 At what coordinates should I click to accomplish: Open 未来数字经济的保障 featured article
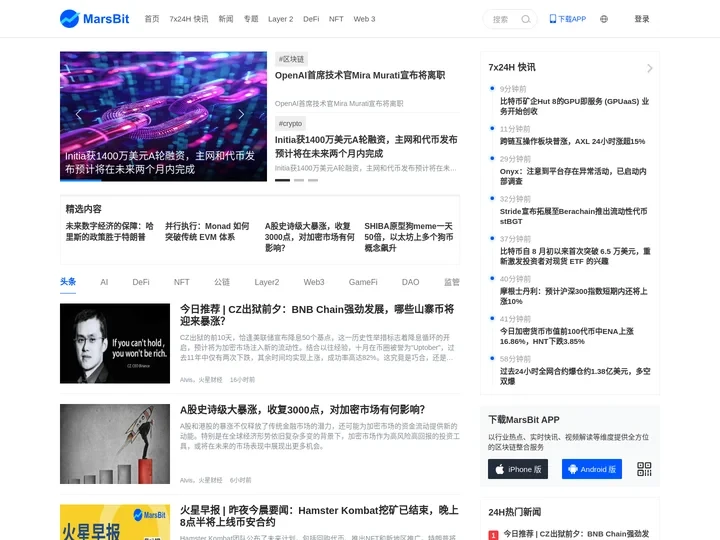110,231
